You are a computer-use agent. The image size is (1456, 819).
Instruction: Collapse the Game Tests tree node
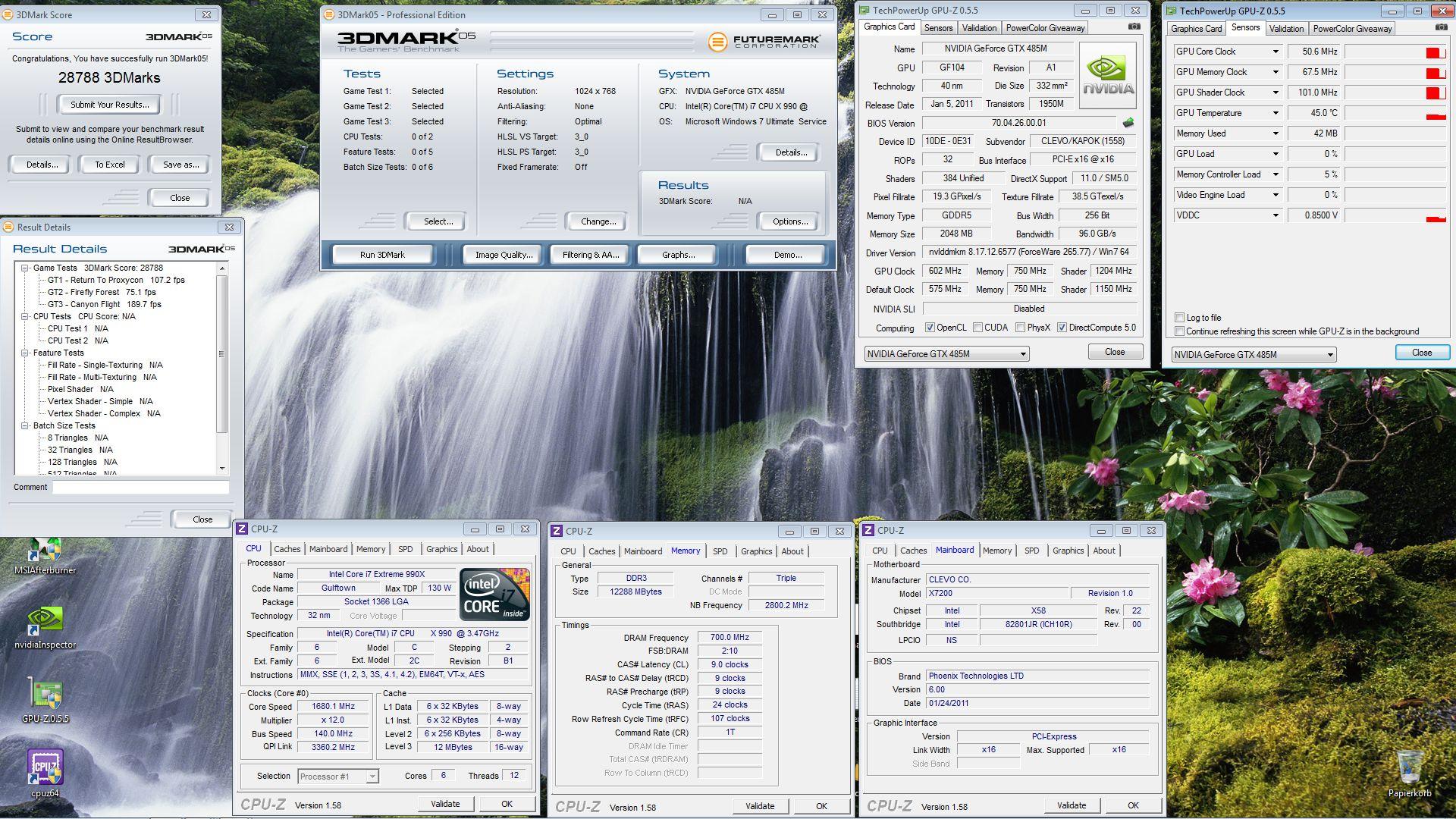[25, 268]
